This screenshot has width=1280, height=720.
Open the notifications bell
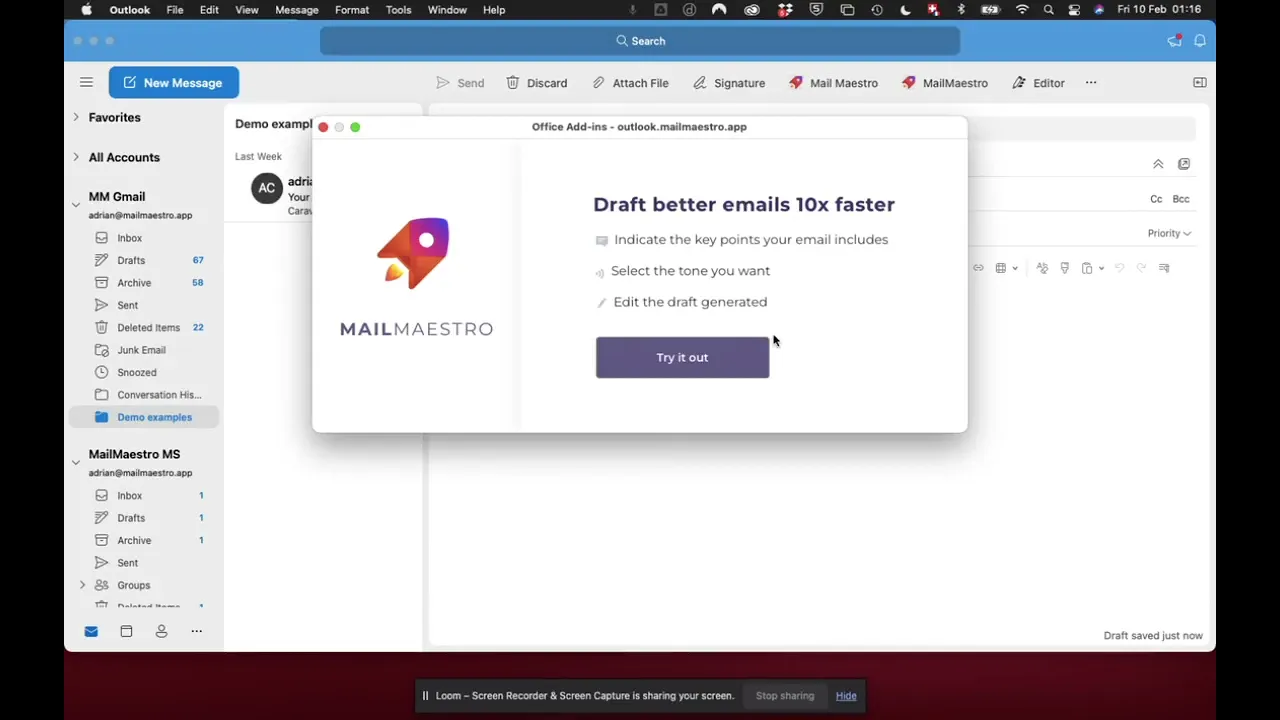(1200, 41)
